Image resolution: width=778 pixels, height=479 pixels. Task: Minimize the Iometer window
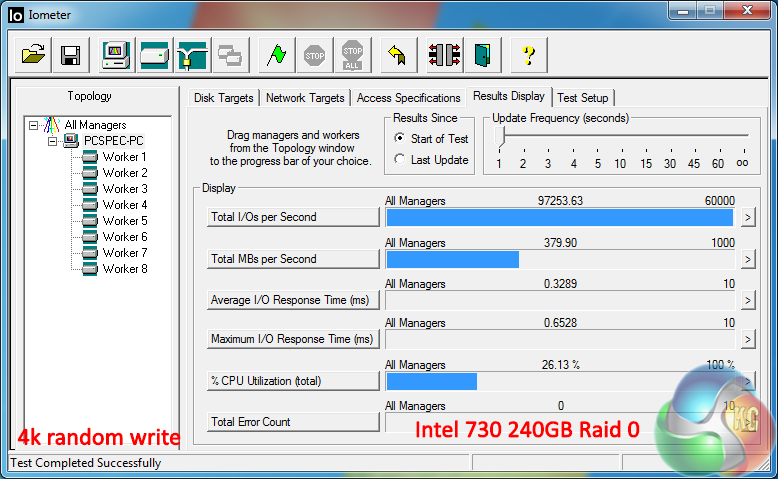[683, 10]
